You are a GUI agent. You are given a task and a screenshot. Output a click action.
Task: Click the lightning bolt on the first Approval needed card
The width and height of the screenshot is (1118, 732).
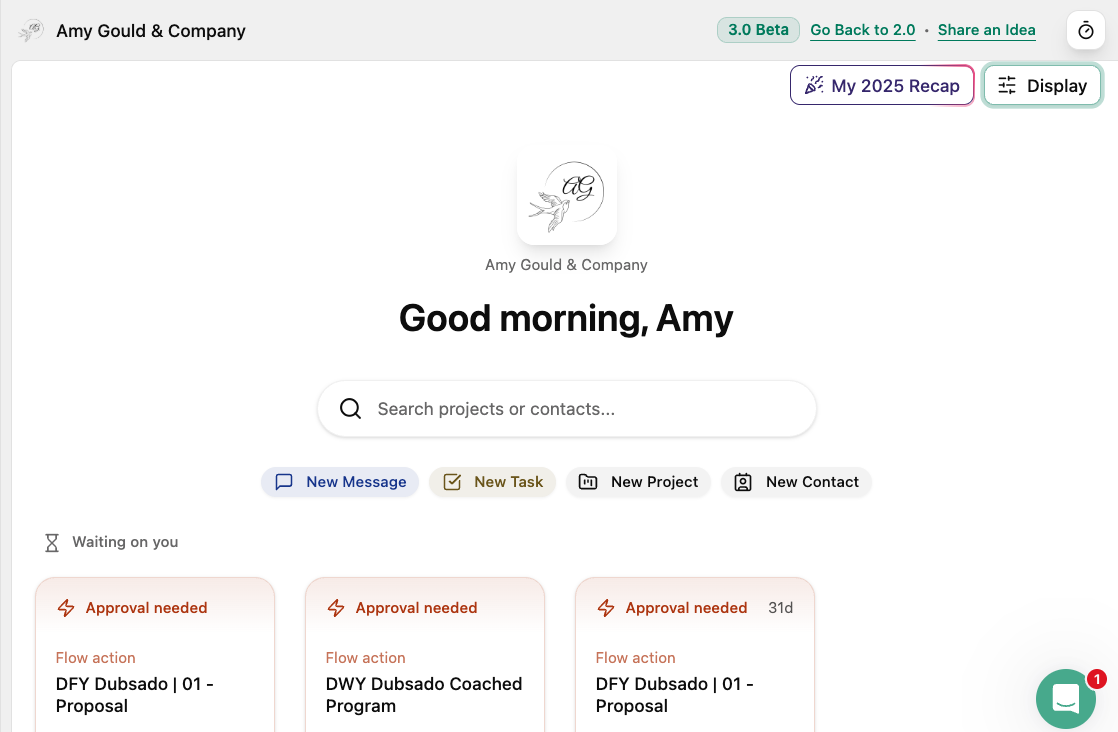[66, 607]
